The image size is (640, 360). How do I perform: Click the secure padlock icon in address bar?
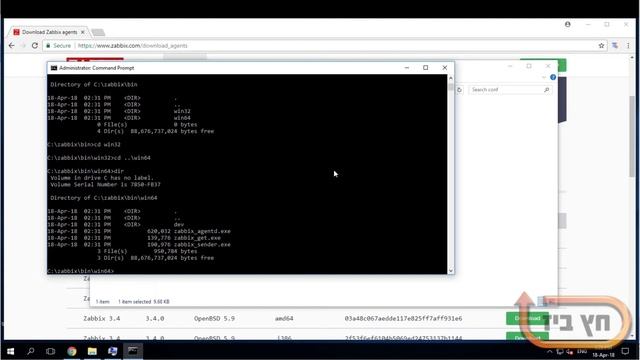coord(48,46)
